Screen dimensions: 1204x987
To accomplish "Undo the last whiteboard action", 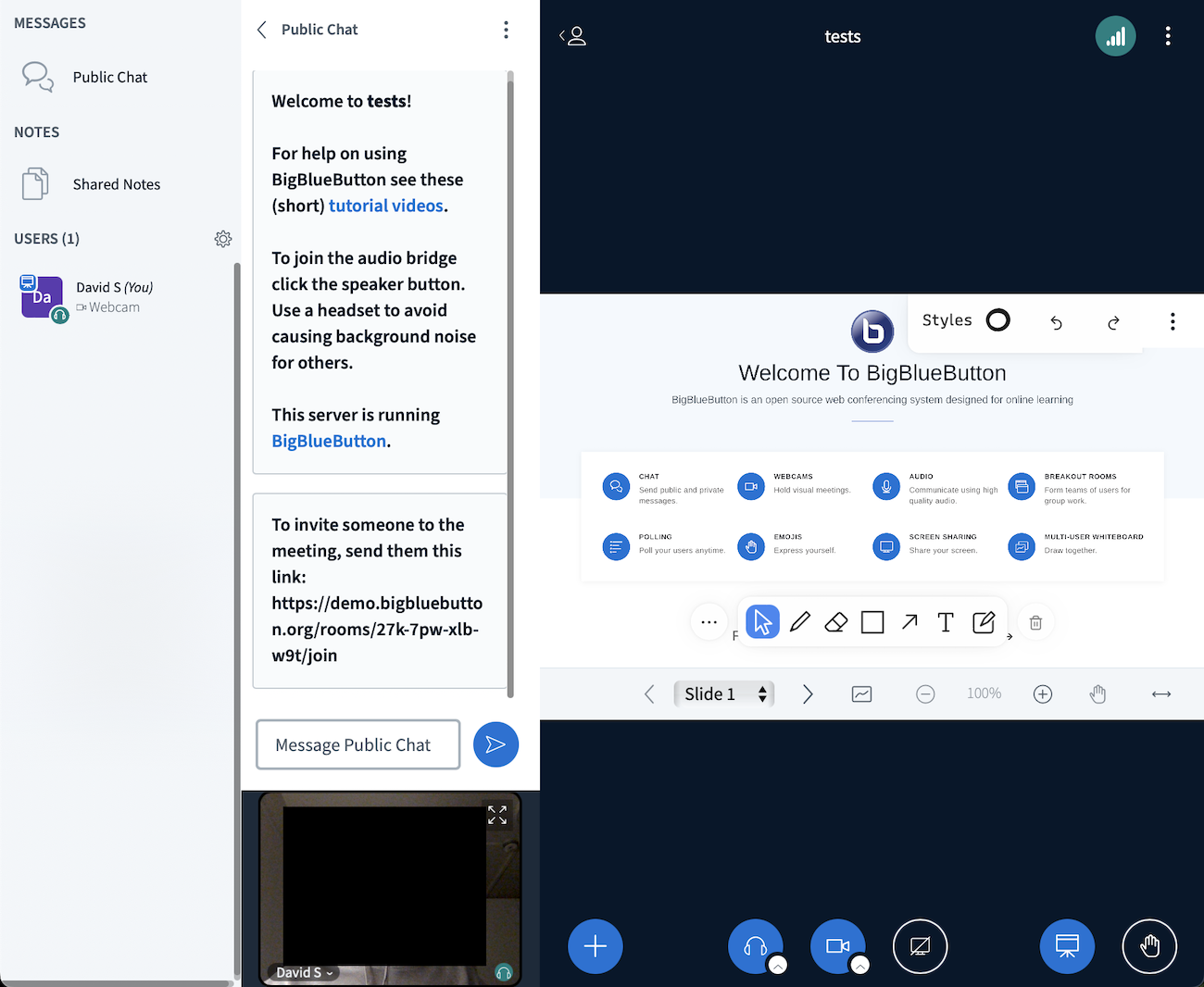I will [x=1056, y=321].
